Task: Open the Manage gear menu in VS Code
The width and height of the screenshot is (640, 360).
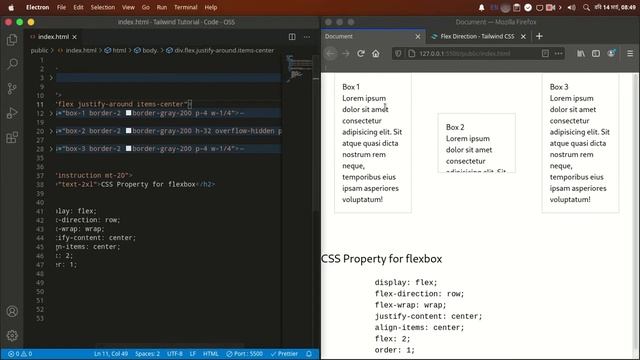Action: [x=12, y=336]
